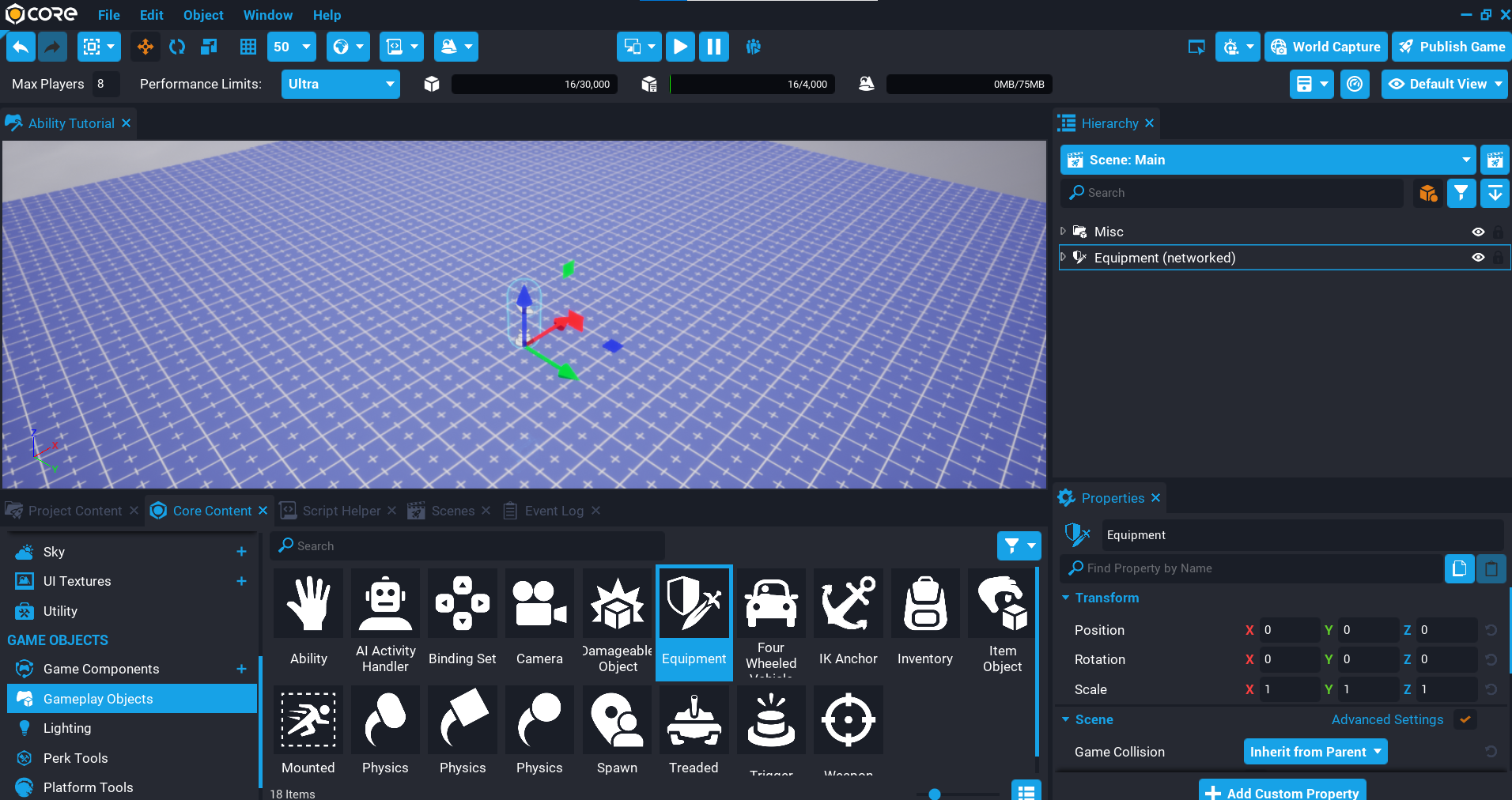
Task: Choose the IK Anchor object
Action: [x=848, y=620]
